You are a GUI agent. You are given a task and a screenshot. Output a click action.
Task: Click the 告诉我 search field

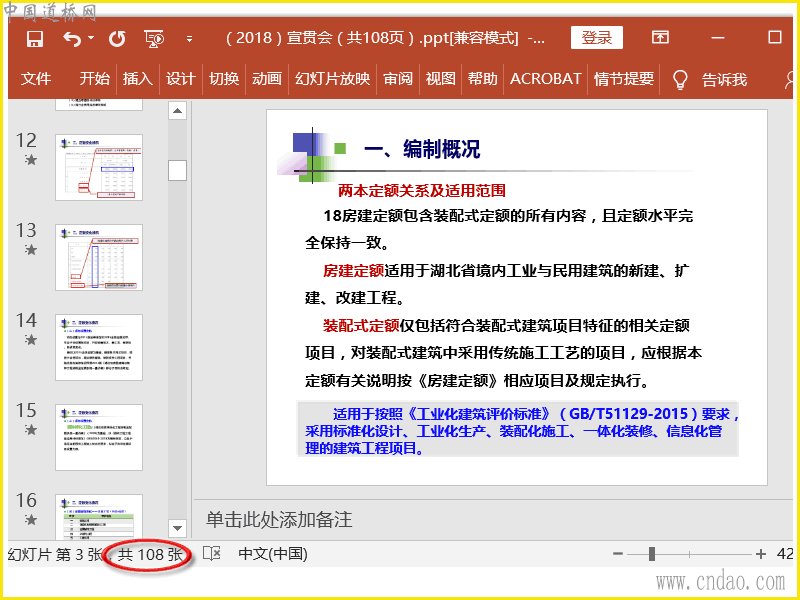tap(724, 80)
